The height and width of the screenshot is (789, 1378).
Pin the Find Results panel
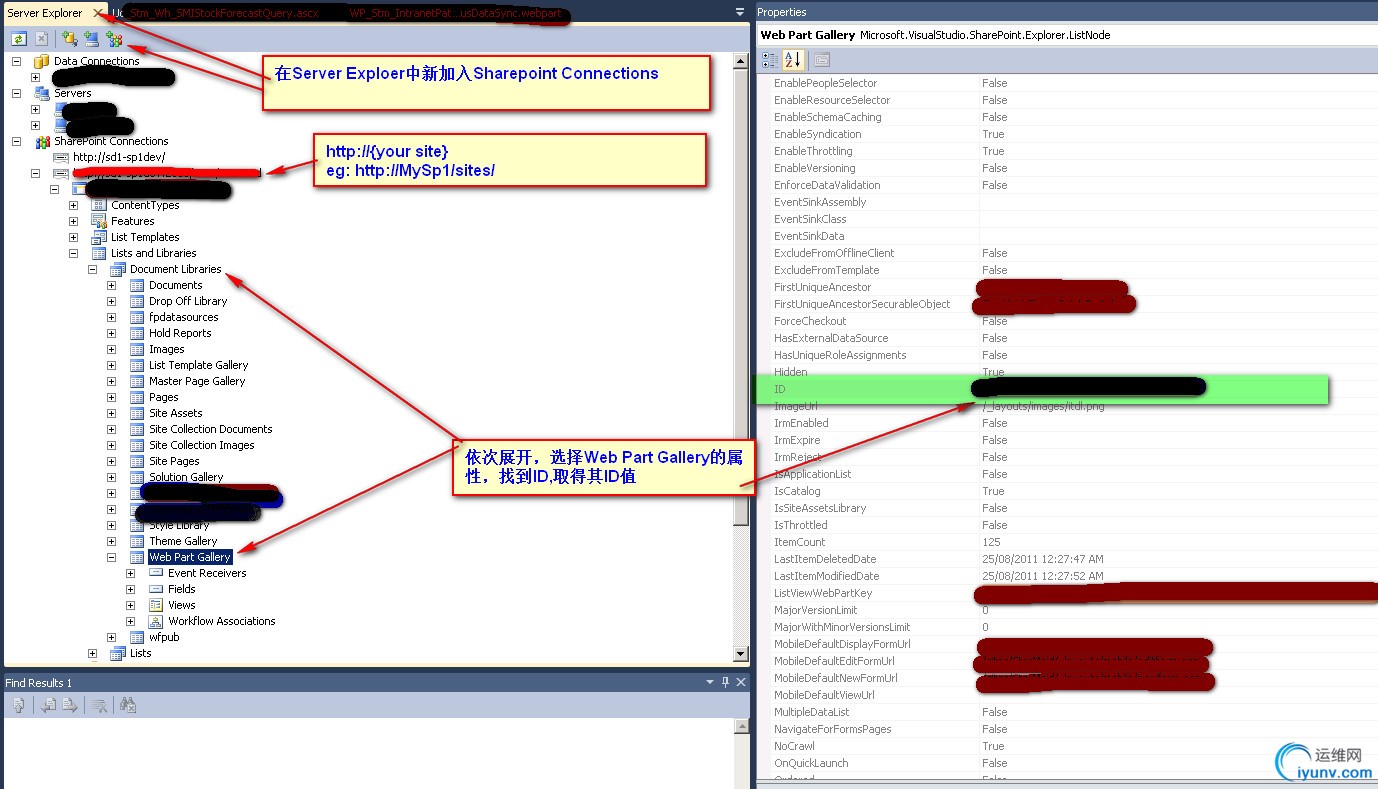(x=726, y=682)
